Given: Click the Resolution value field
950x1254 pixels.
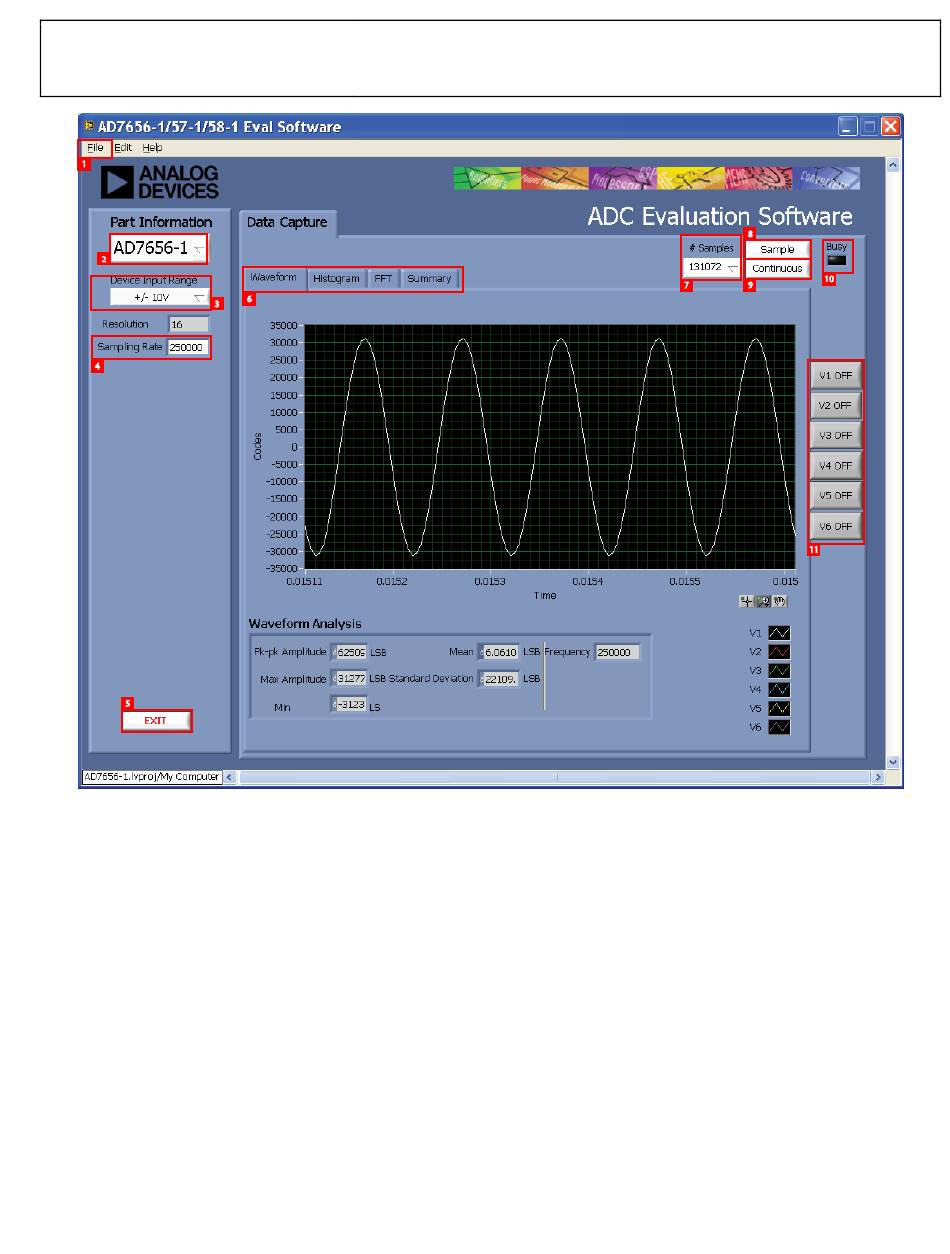Looking at the screenshot, I should (188, 324).
